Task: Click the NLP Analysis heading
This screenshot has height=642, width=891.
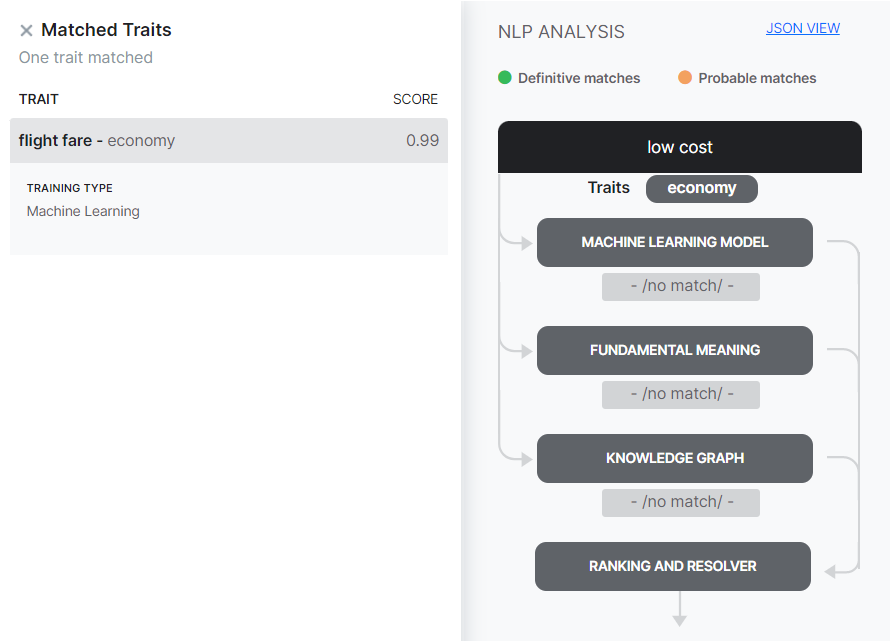Action: pyautogui.click(x=561, y=32)
